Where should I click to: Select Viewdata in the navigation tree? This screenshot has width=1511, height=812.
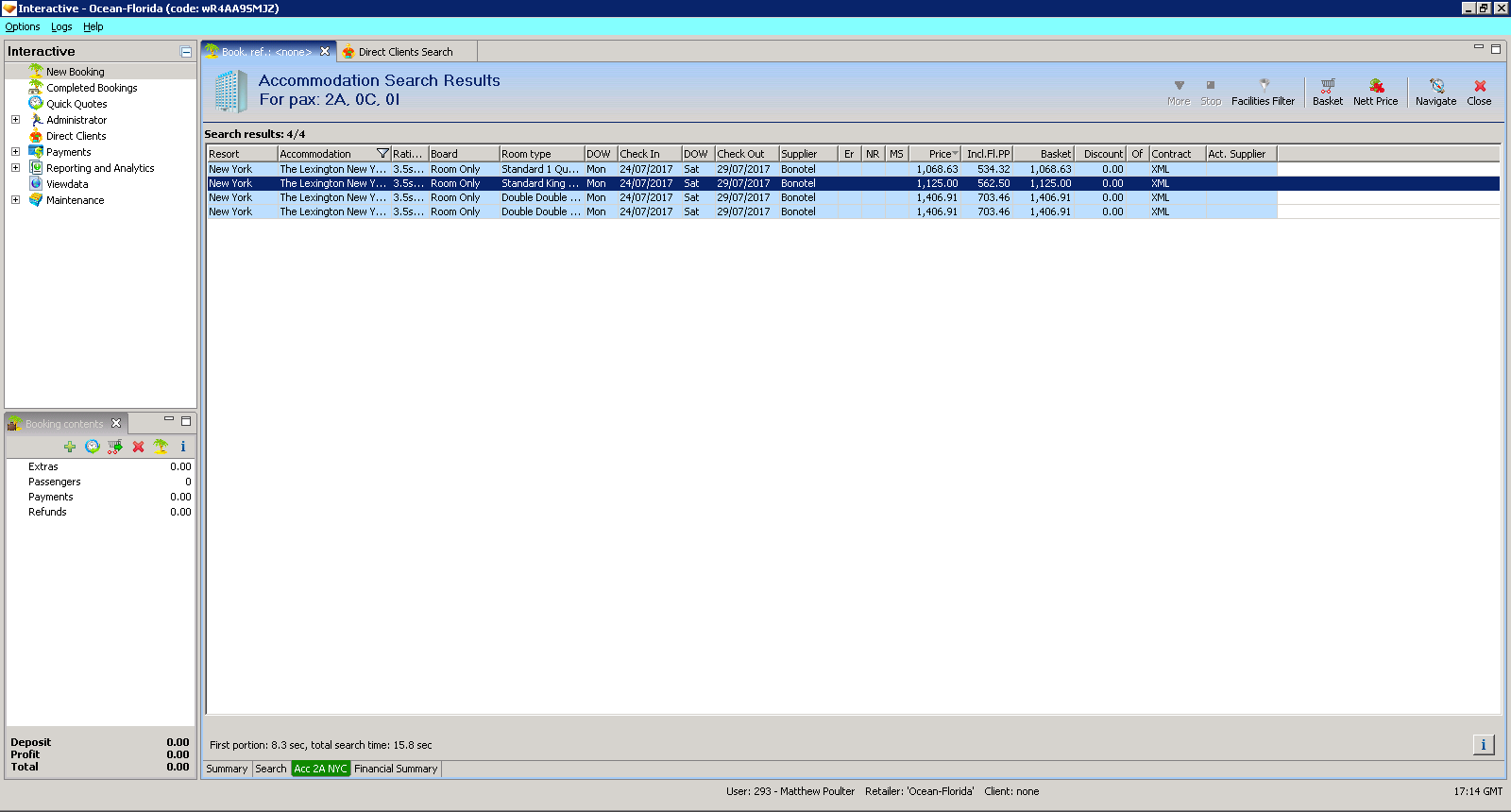tap(67, 184)
